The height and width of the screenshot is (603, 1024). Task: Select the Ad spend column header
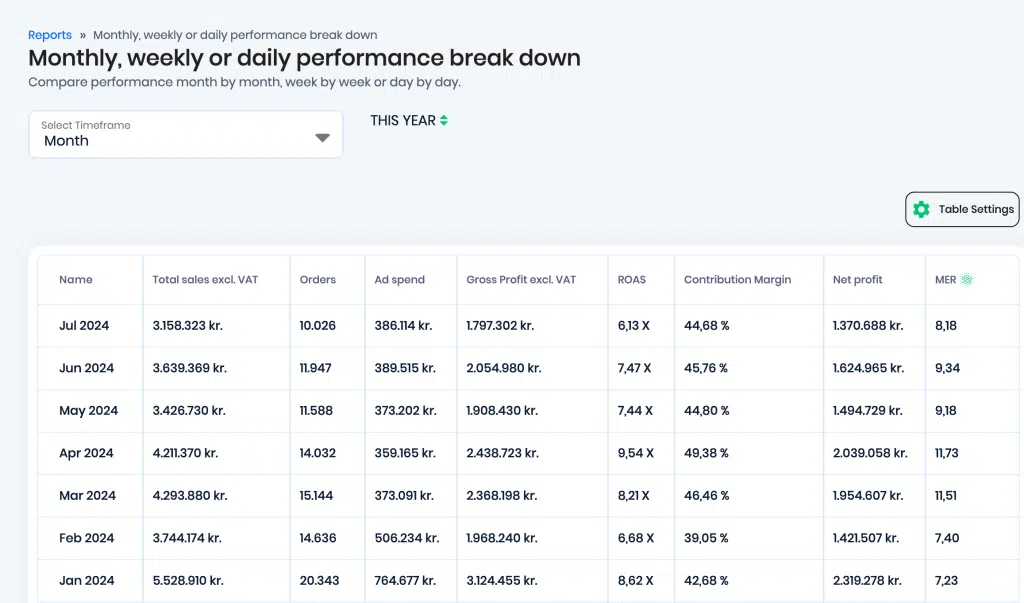click(x=399, y=280)
